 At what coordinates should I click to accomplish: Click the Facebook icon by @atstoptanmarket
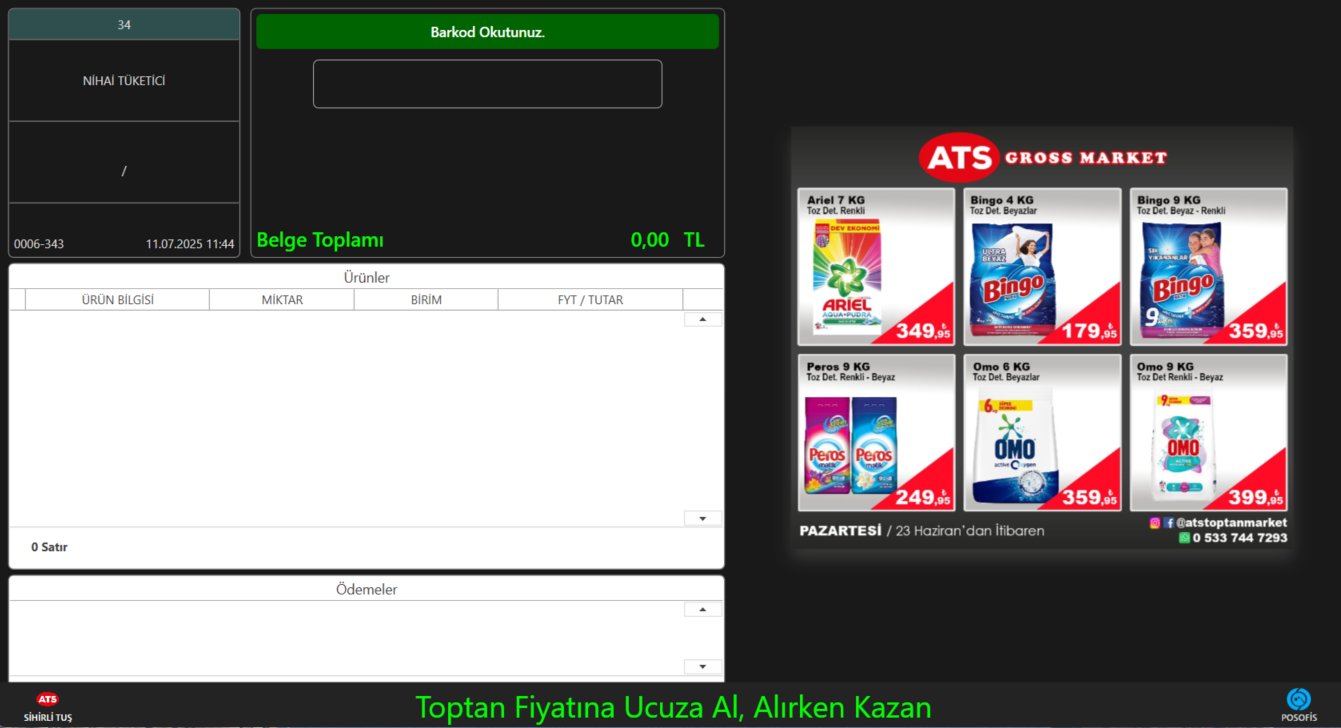point(1169,522)
